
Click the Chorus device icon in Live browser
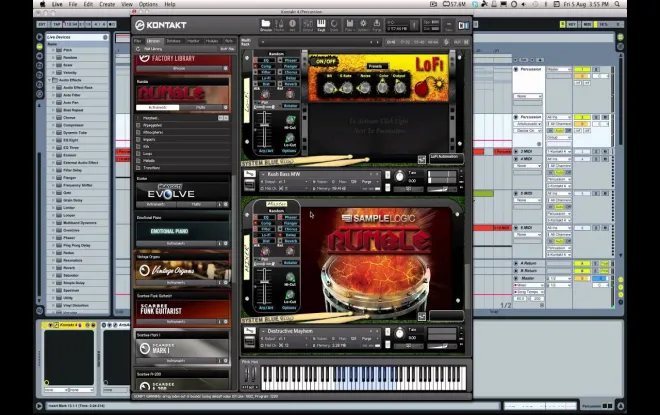coord(59,117)
